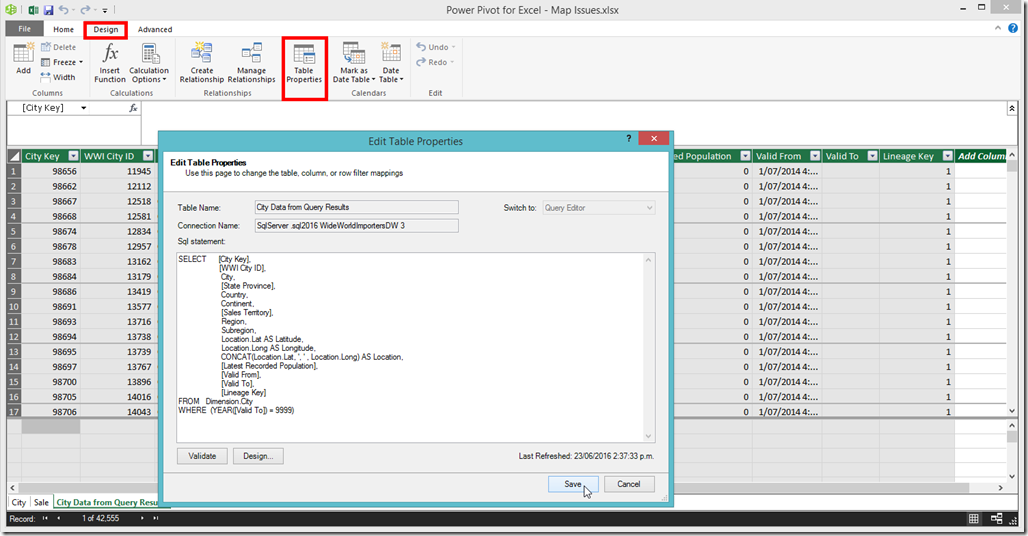Open WWI City ID column filter dropdown
Screen dimensions: 1028x536
(x=148, y=156)
